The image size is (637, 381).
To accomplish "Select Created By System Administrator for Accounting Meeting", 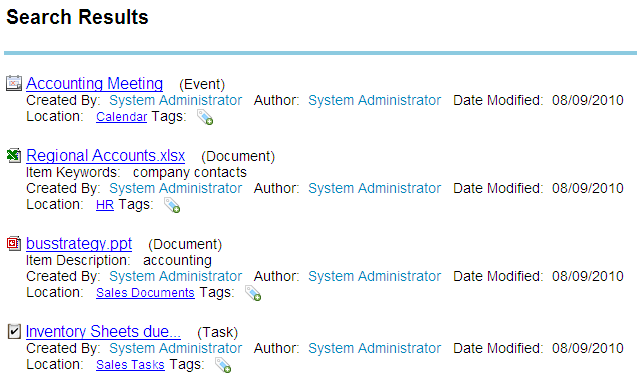I will point(176,100).
